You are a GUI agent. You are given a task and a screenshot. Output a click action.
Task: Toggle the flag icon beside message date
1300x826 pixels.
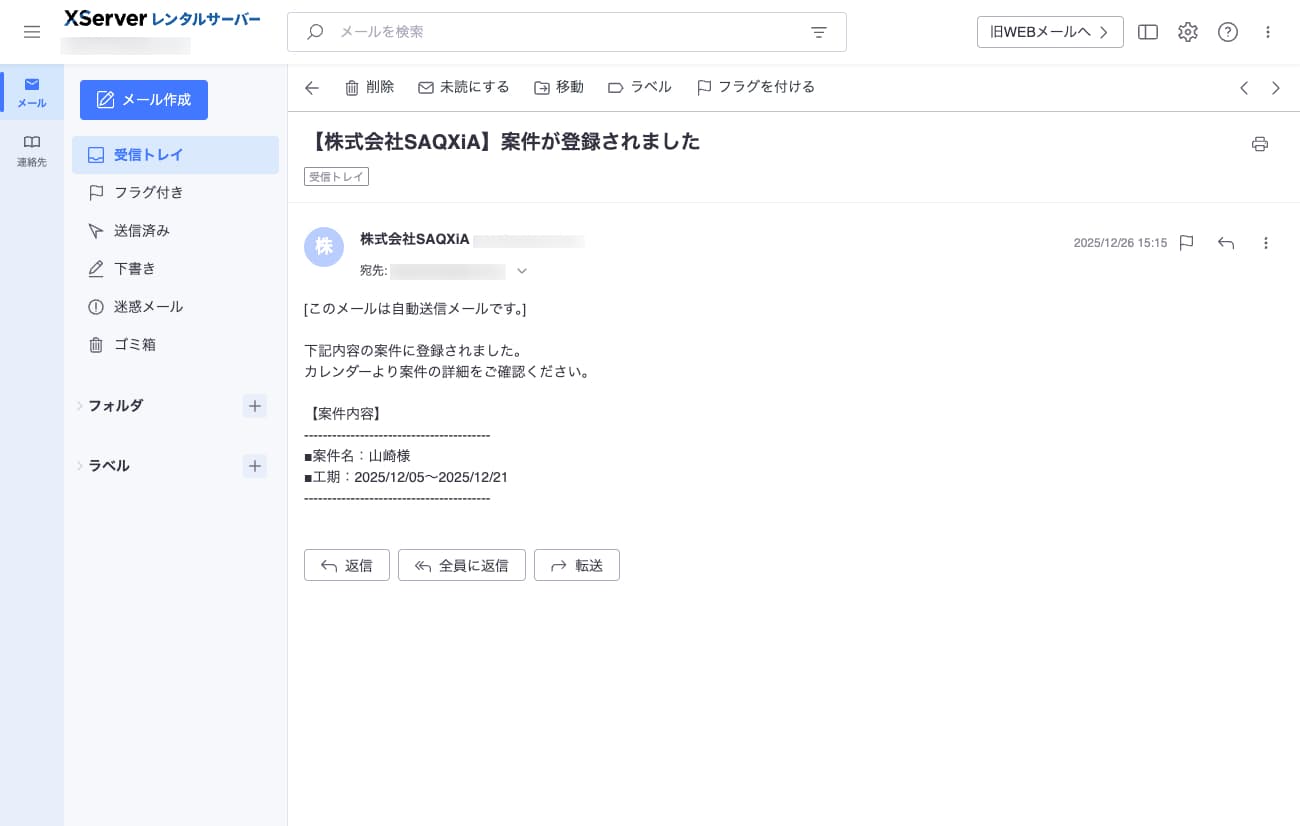[x=1186, y=243]
